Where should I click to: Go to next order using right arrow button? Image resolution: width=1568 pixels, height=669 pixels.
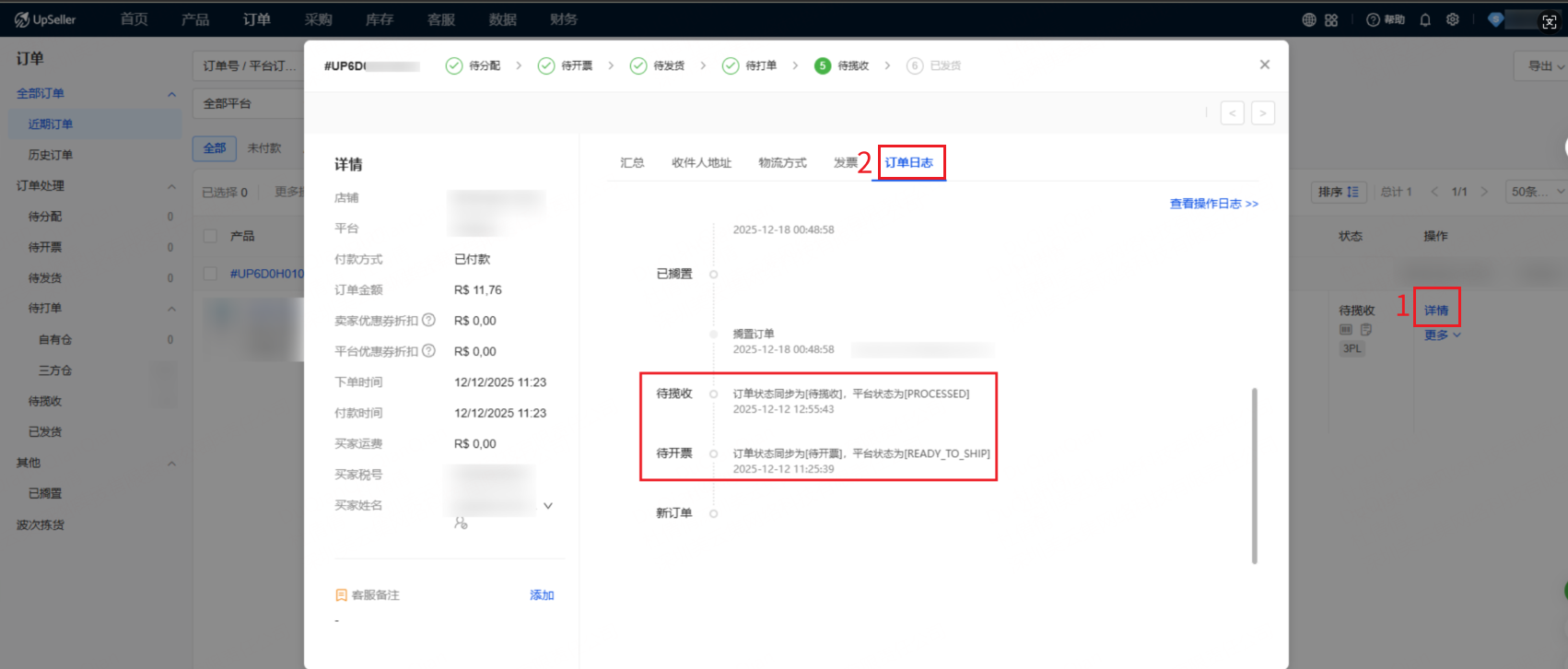click(x=1262, y=112)
